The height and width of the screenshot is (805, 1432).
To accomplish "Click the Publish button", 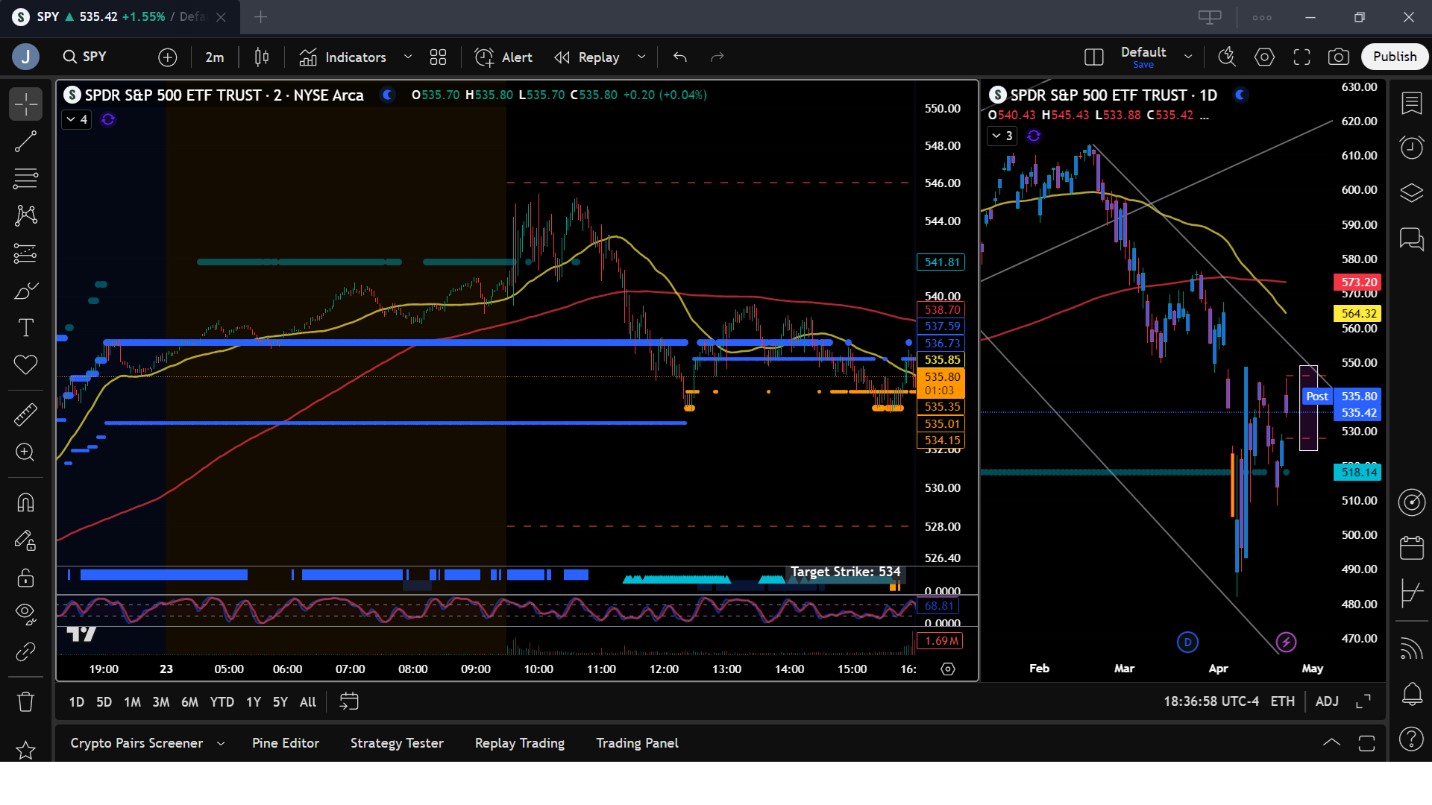I will pos(1395,57).
